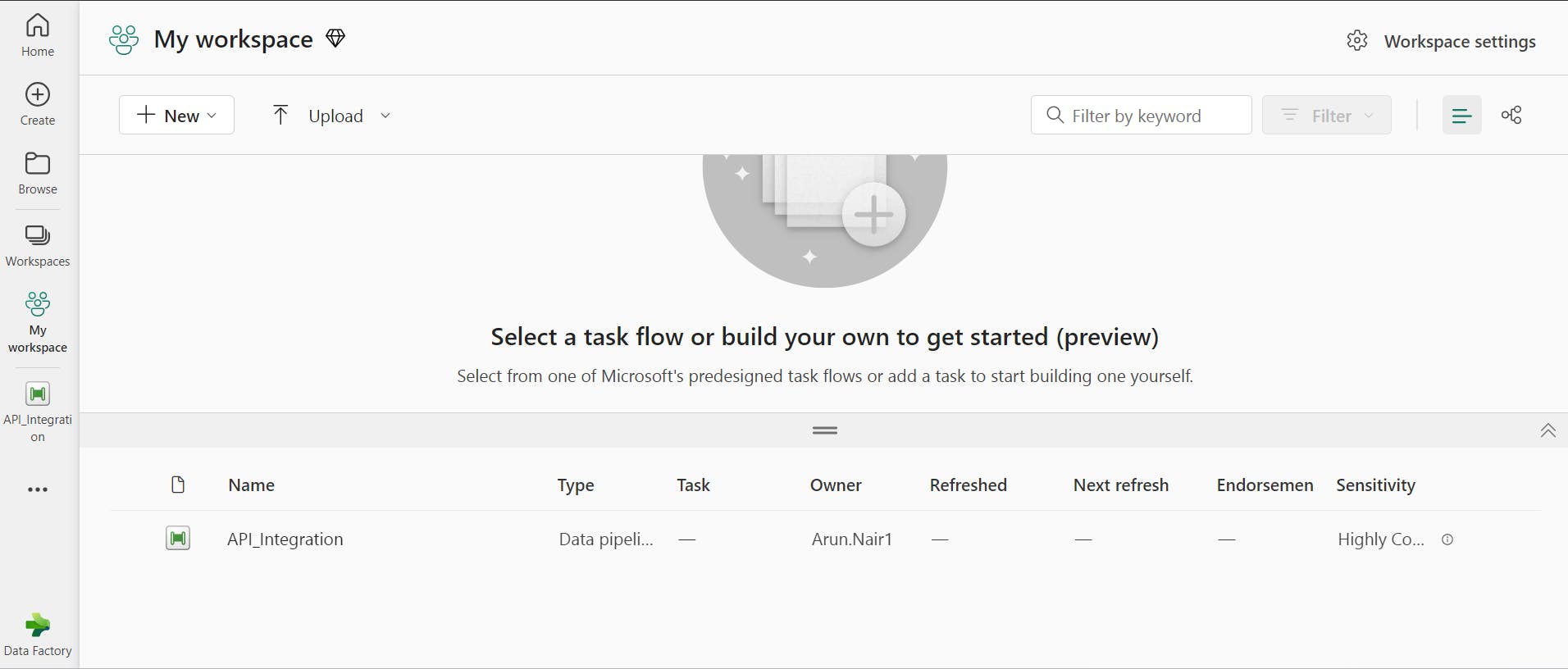Sort by the Next refresh column
This screenshot has height=669, width=1568.
pyautogui.click(x=1120, y=485)
